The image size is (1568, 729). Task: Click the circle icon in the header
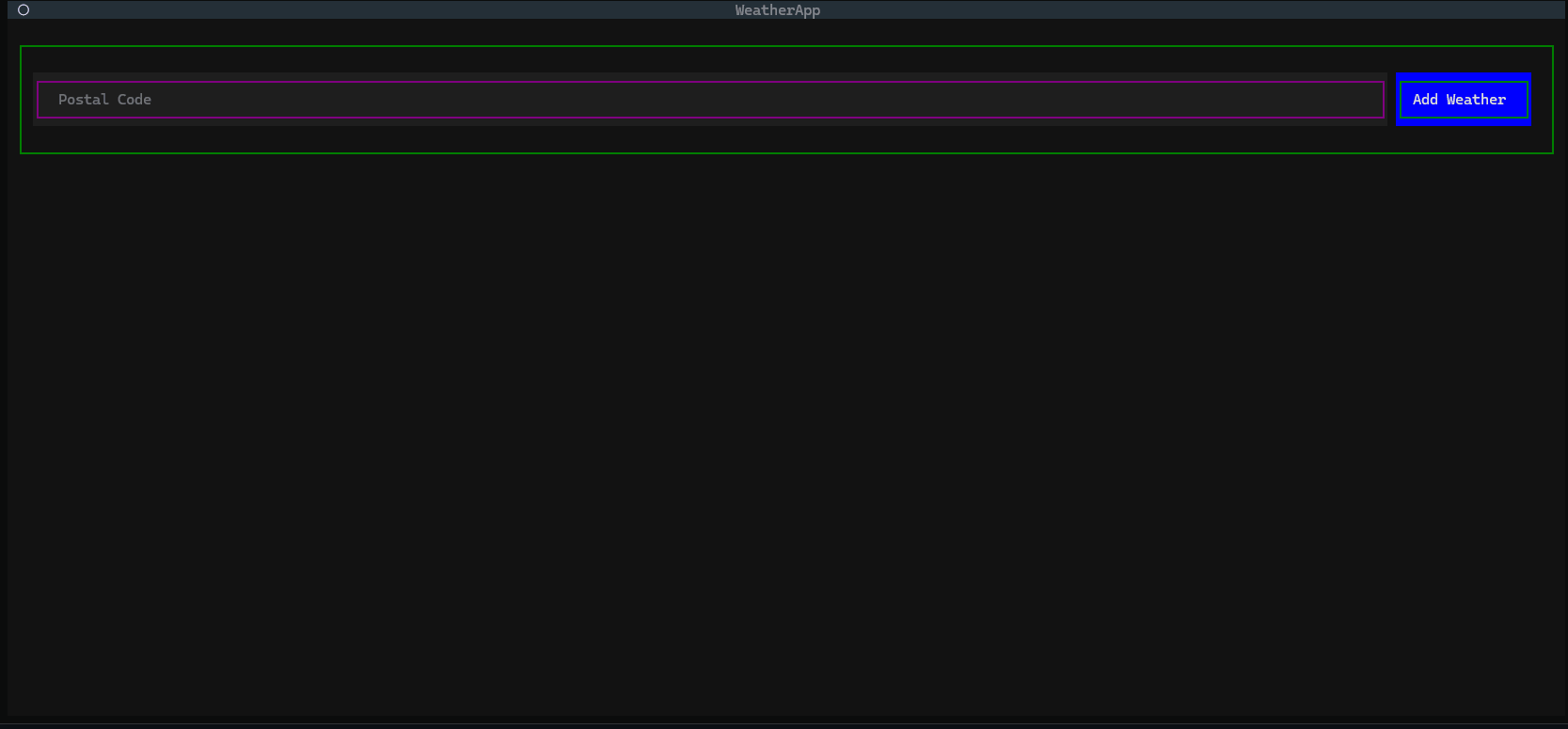(24, 10)
